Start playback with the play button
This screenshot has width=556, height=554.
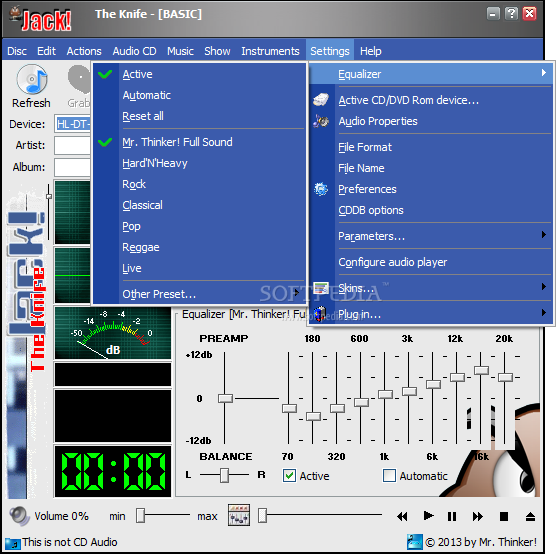pos(428,515)
